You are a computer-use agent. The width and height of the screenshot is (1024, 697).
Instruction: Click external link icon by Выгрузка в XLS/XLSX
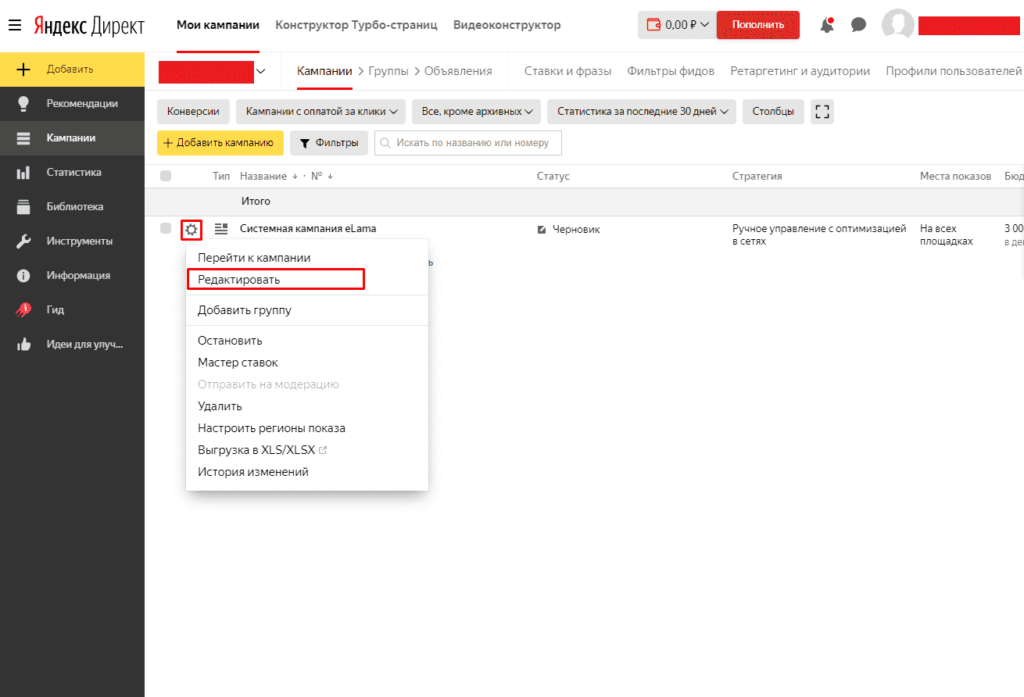[x=323, y=450]
